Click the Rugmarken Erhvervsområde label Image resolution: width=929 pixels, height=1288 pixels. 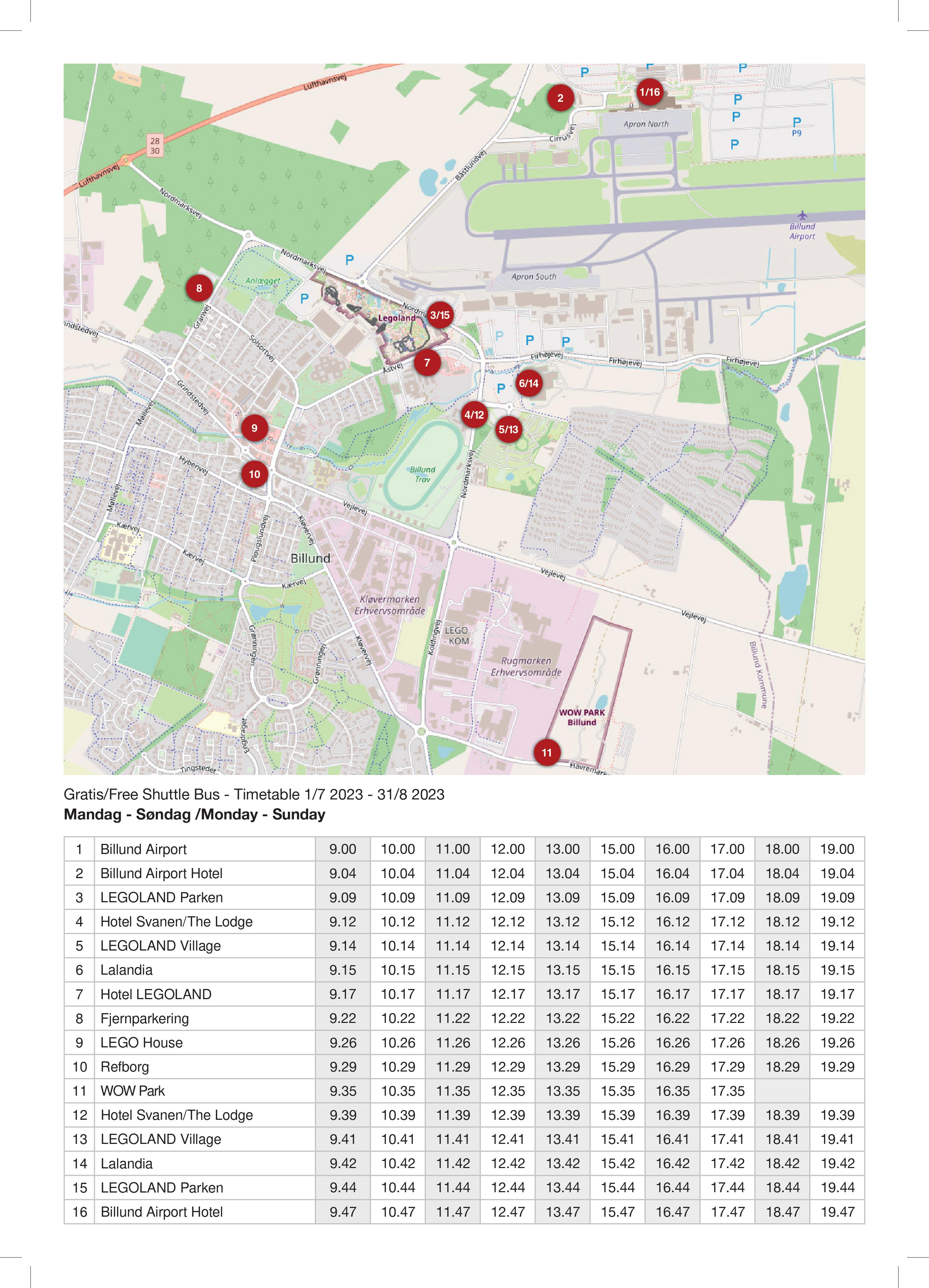pos(526,667)
